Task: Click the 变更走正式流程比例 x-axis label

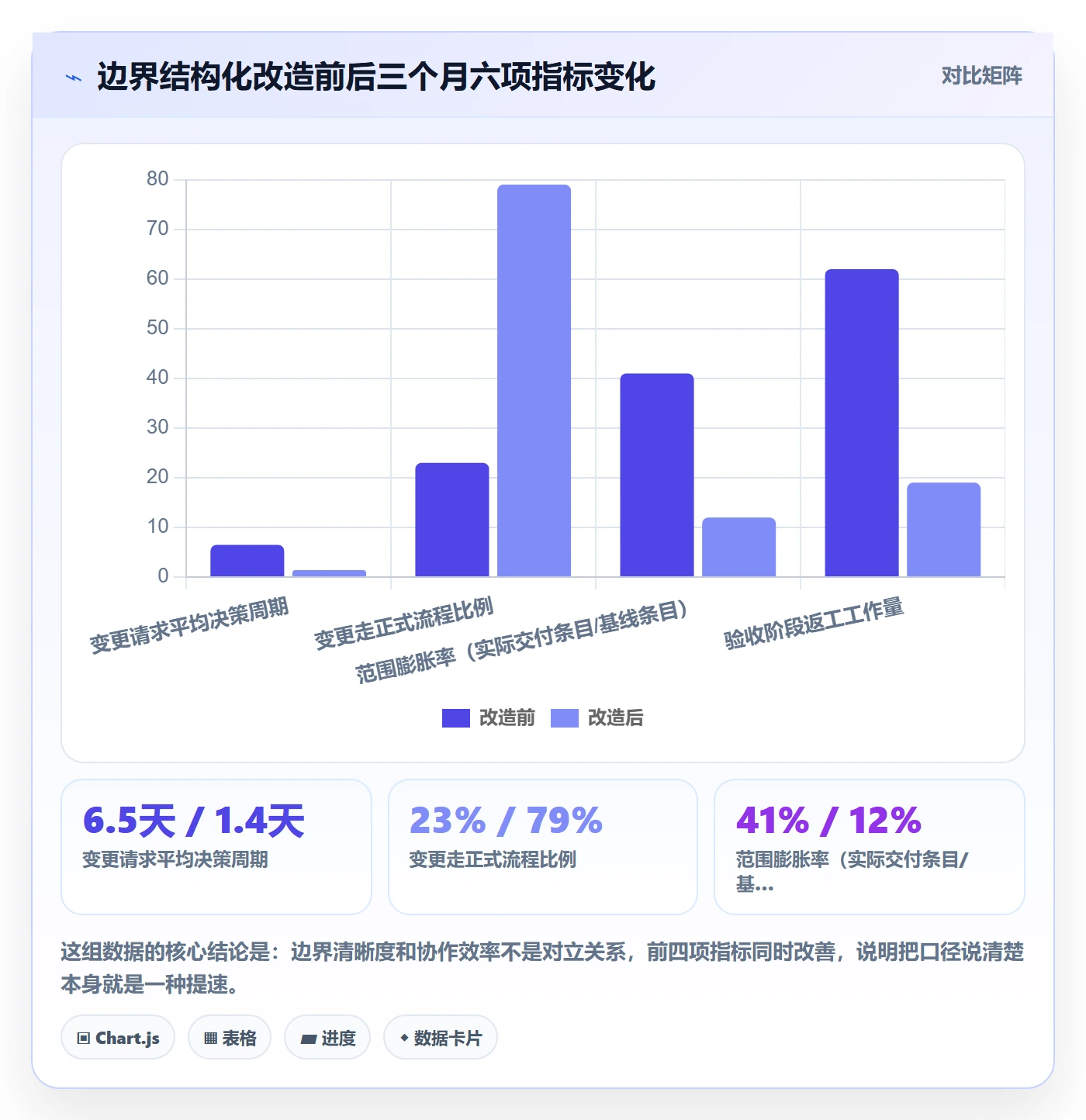Action: pyautogui.click(x=403, y=624)
